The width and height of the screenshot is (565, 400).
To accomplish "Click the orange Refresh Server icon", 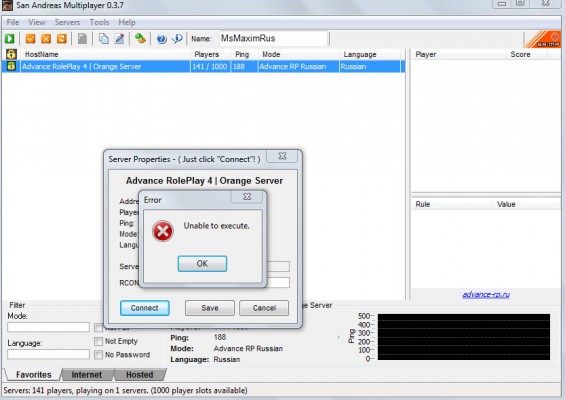I will coord(62,39).
